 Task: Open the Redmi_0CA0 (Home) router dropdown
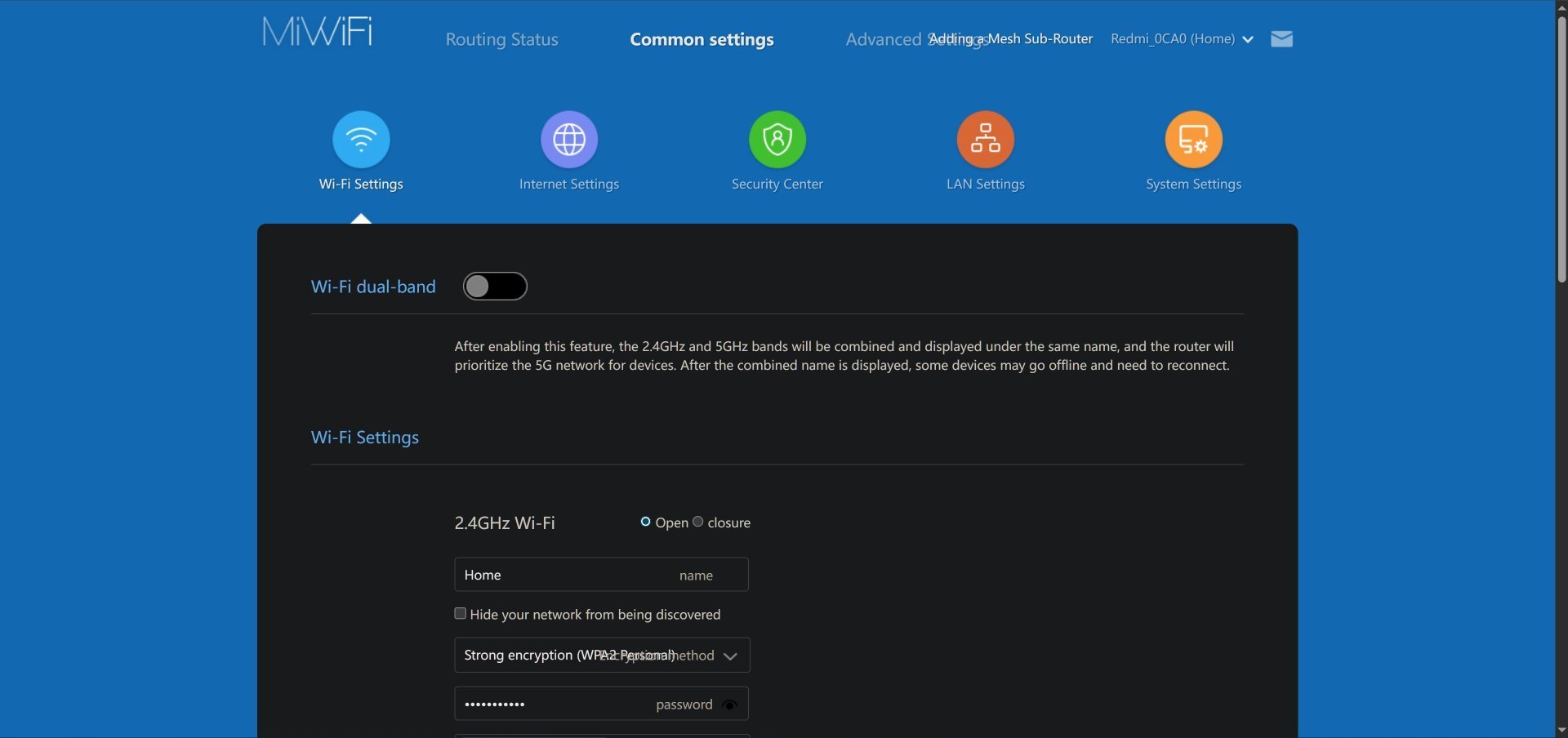[1181, 39]
